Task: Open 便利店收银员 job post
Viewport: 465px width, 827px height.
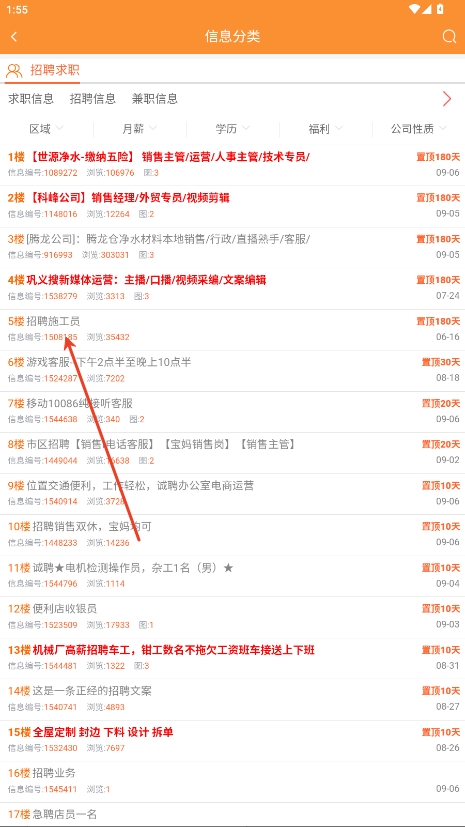Action: tap(232, 617)
